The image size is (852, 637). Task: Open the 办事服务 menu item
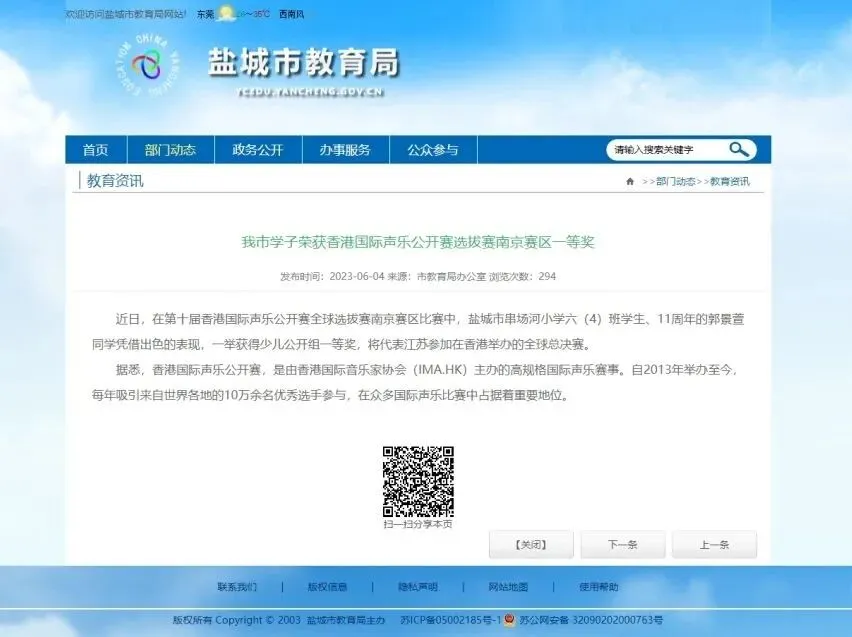pyautogui.click(x=345, y=149)
